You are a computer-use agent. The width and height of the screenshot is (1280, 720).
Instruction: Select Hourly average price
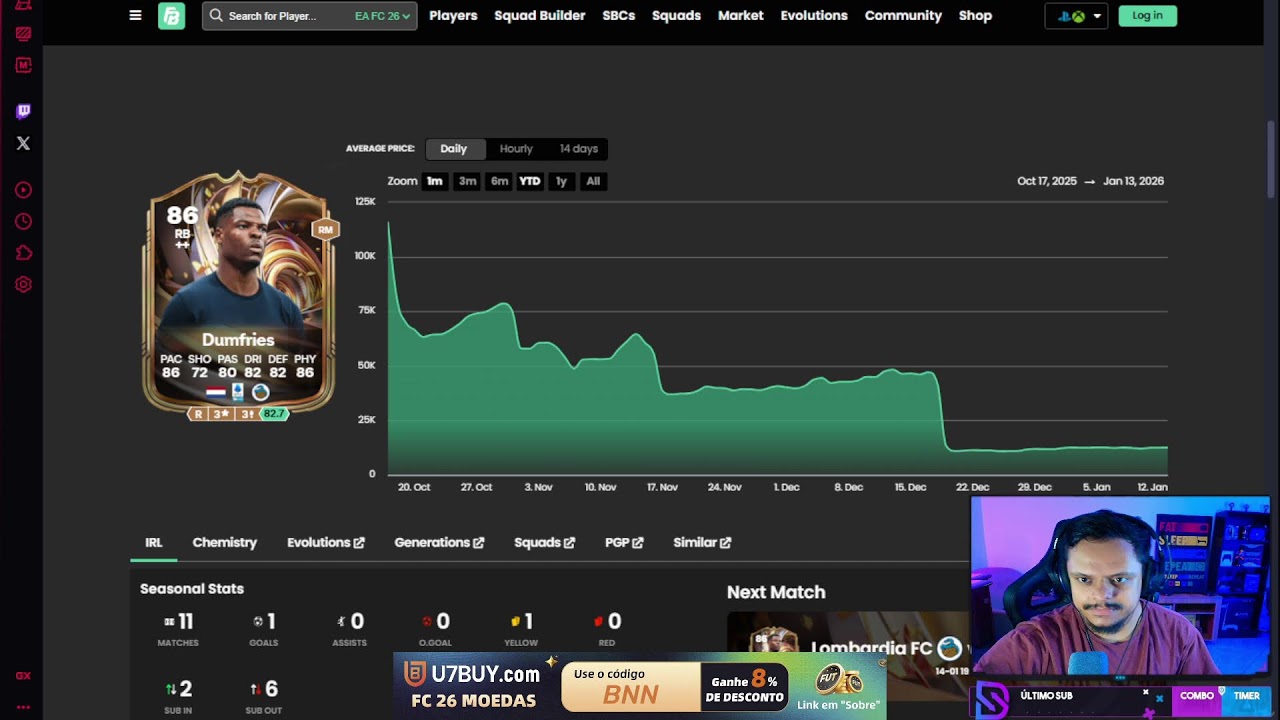click(x=516, y=149)
